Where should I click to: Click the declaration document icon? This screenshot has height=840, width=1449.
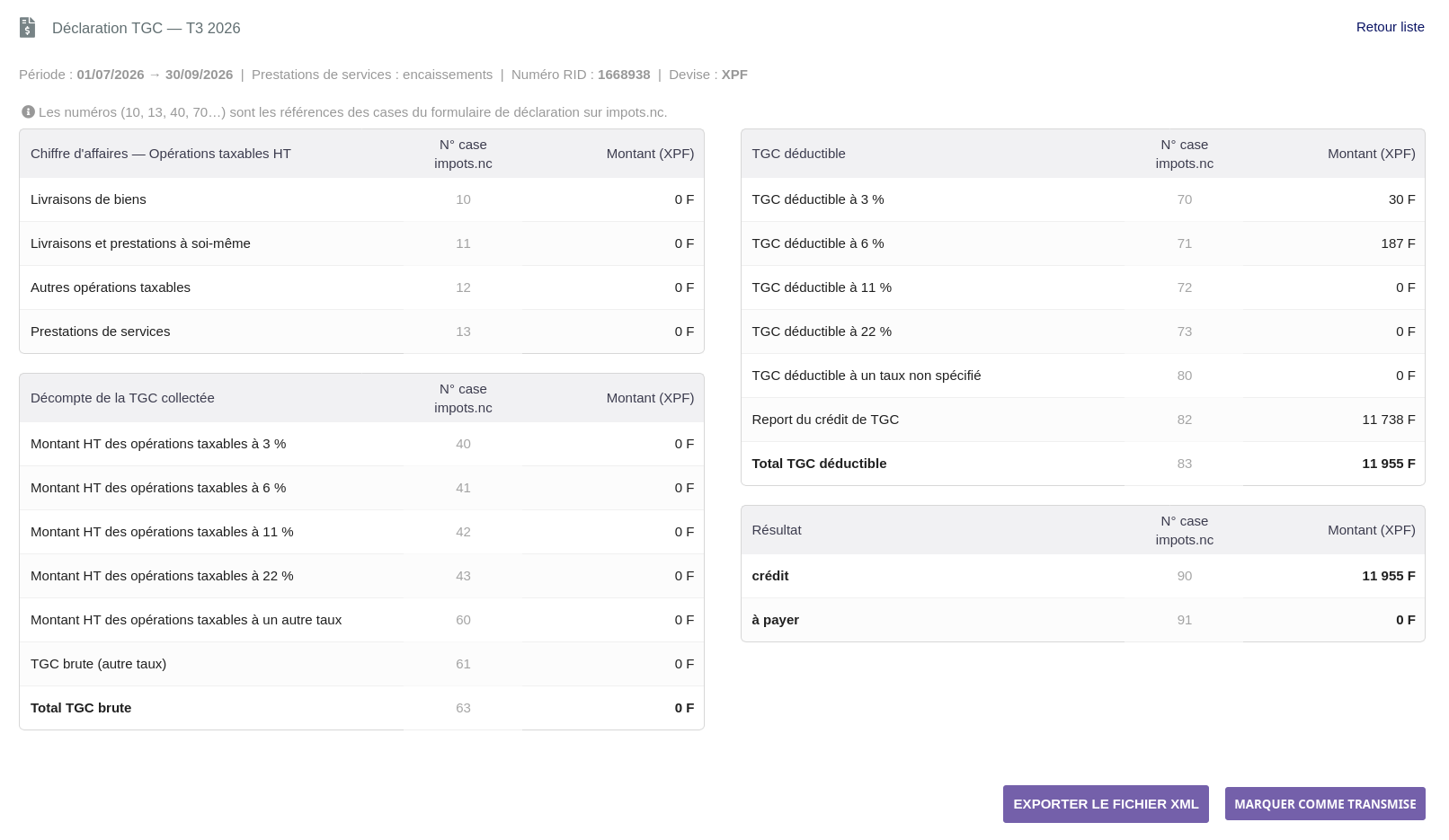(28, 28)
